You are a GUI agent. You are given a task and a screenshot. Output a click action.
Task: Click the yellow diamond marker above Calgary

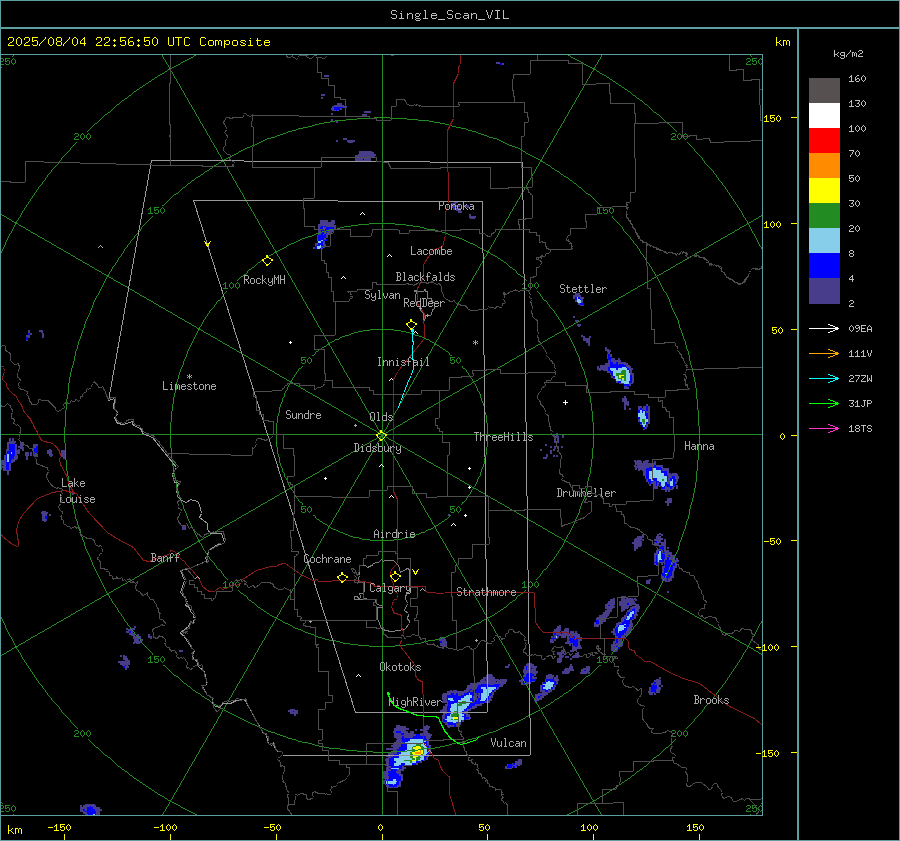(x=395, y=576)
